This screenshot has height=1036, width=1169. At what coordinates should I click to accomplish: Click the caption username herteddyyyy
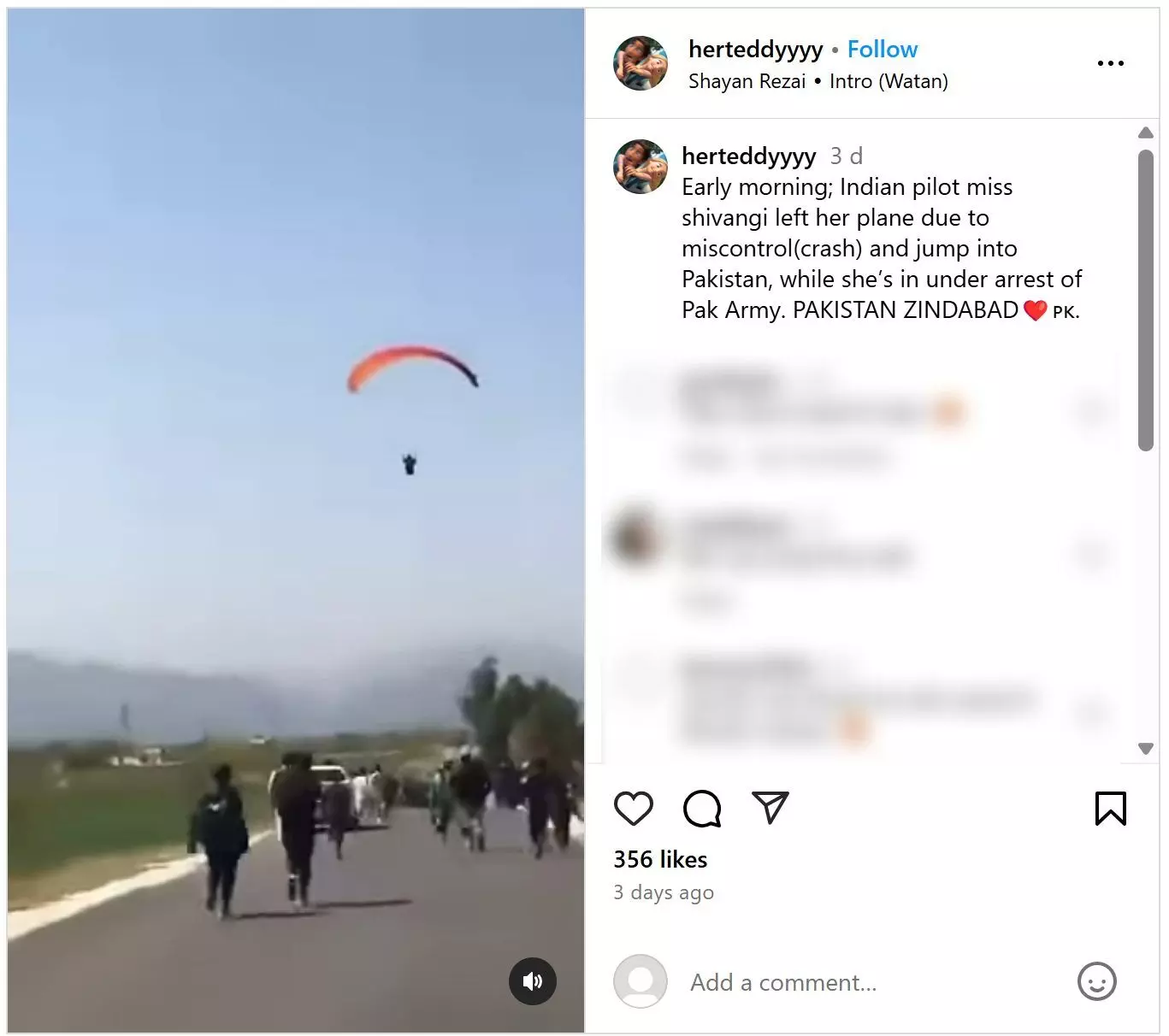[749, 156]
